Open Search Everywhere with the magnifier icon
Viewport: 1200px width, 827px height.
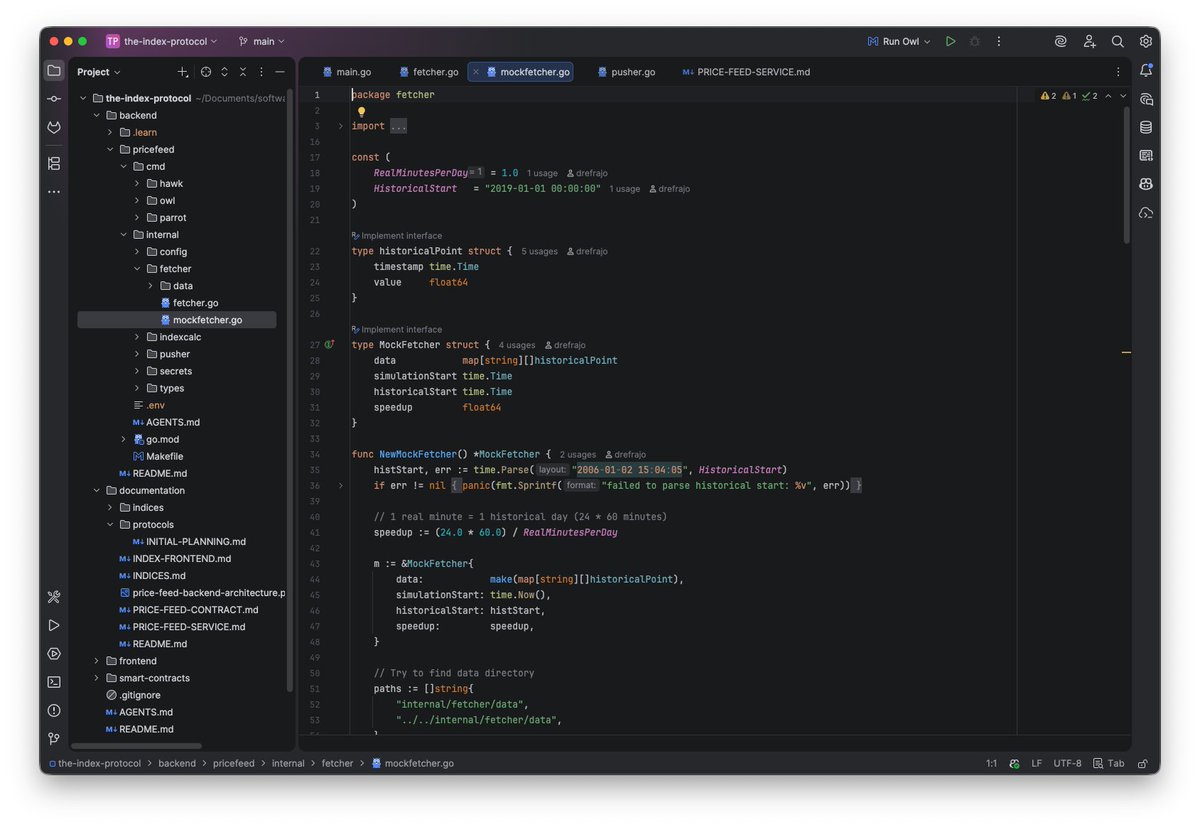(1117, 41)
